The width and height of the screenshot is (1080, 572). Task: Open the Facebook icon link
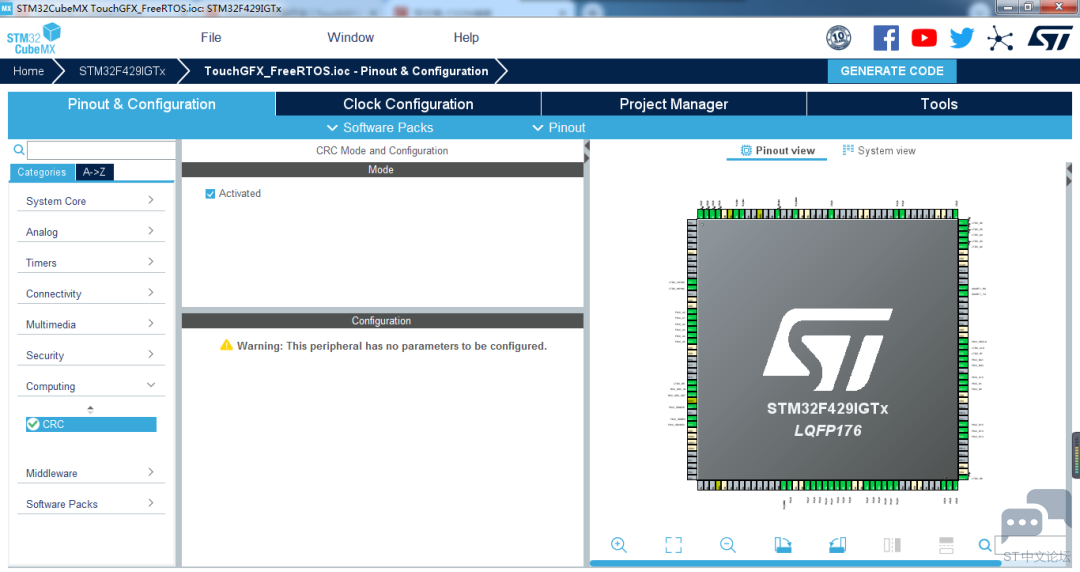coord(886,38)
